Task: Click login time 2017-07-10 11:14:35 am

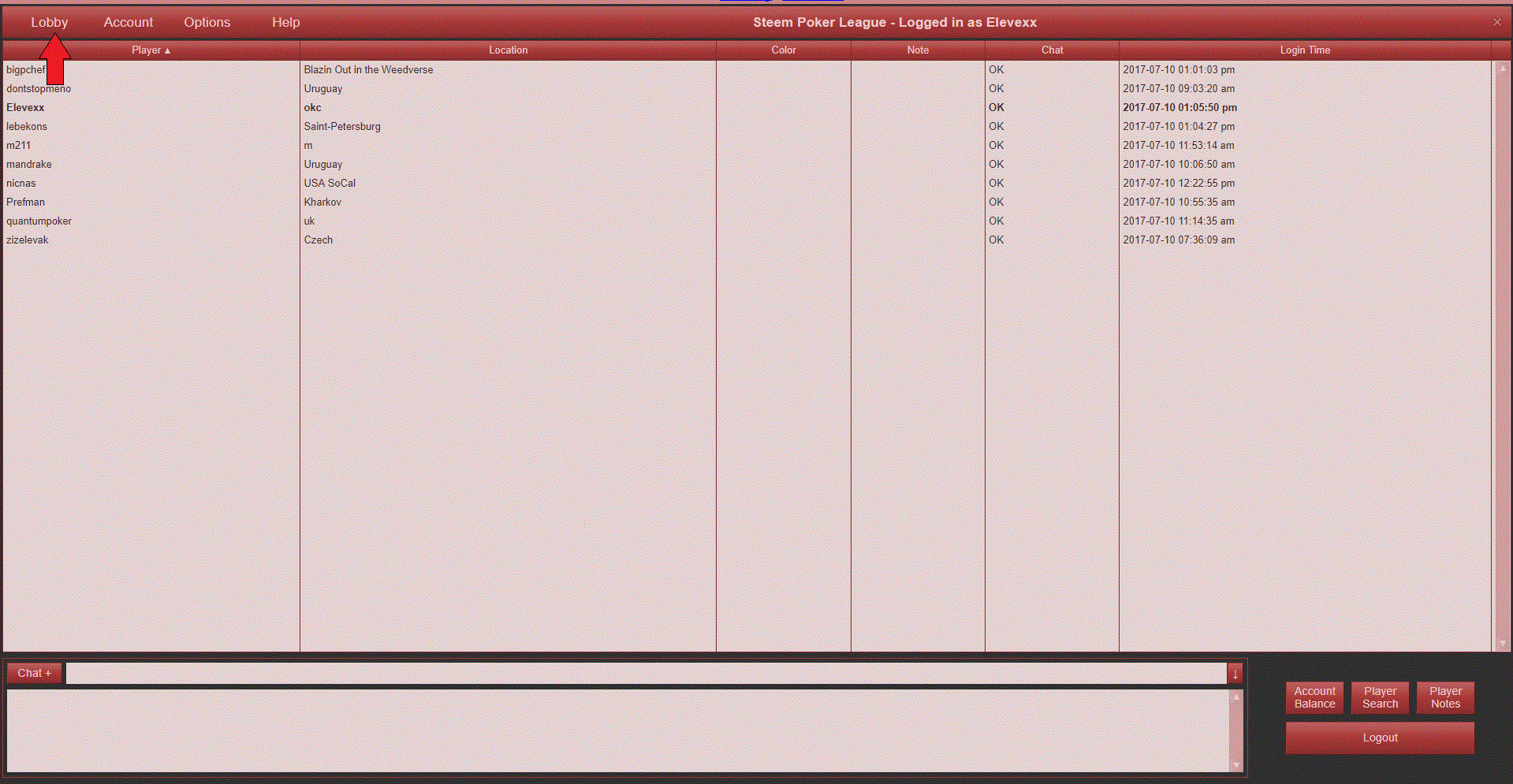Action: (1179, 221)
